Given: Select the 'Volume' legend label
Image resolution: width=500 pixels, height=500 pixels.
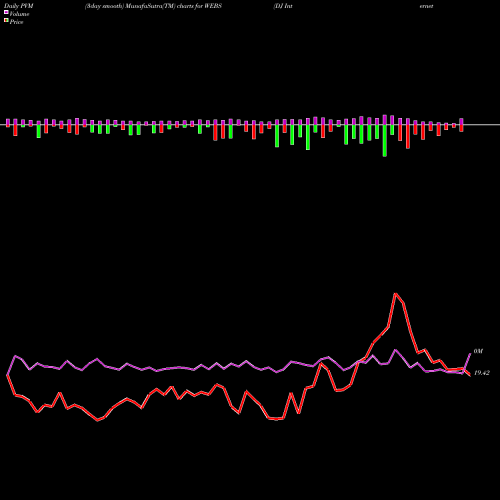Looking at the screenshot, I should 19,14.
